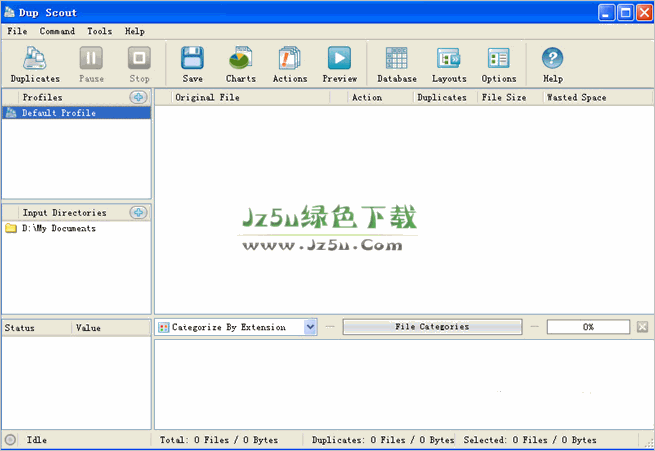Add an input directory with the plus icon

point(138,213)
